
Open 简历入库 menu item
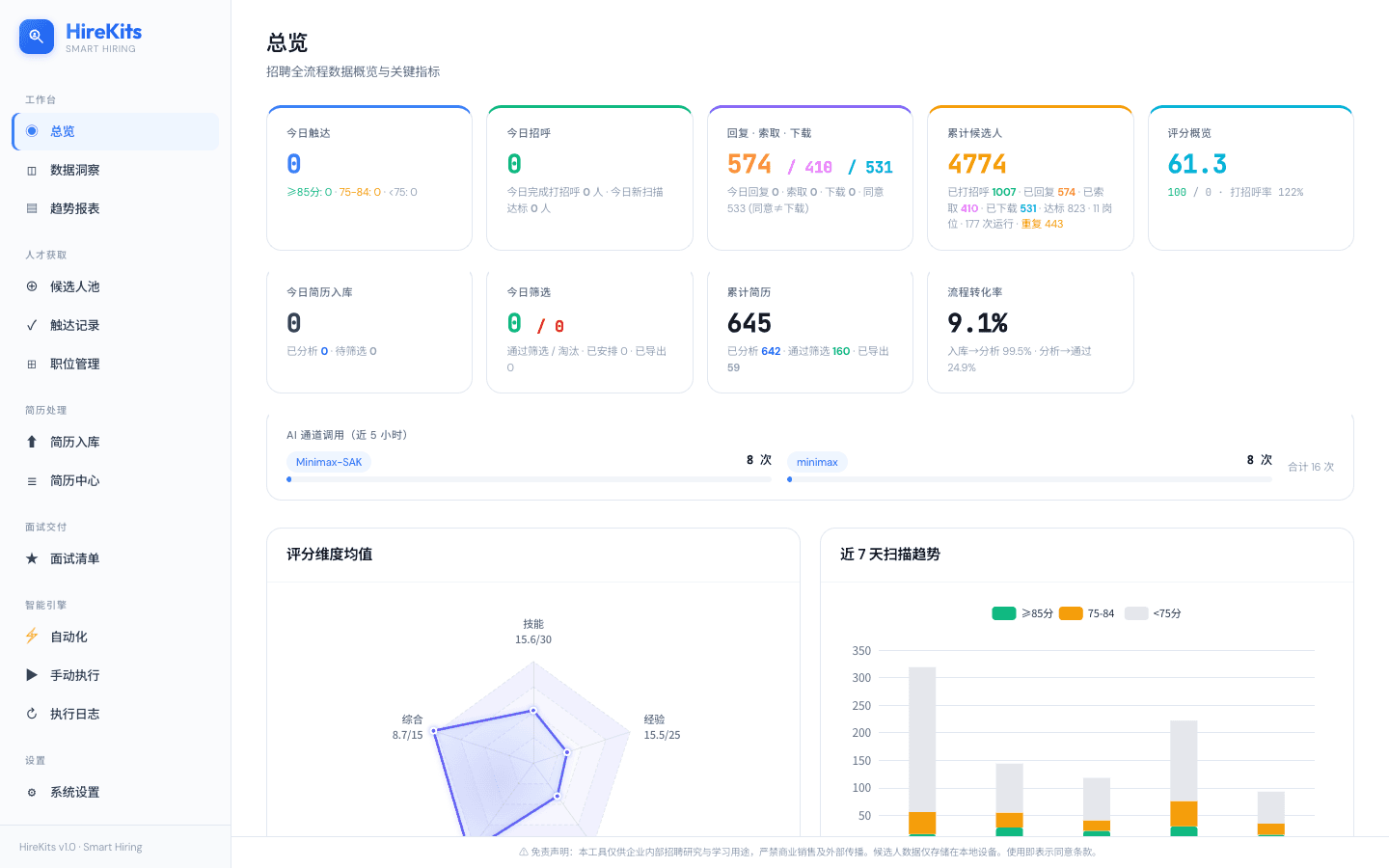(116, 442)
